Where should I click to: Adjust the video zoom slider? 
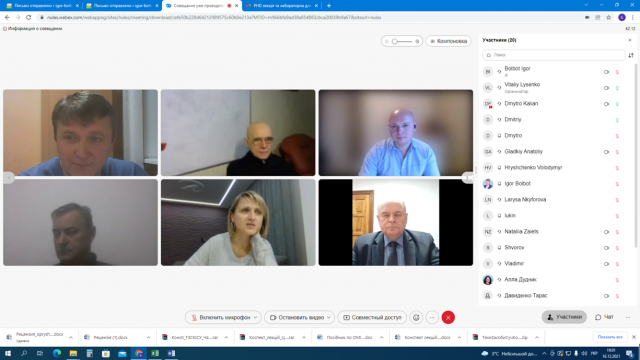click(x=402, y=41)
